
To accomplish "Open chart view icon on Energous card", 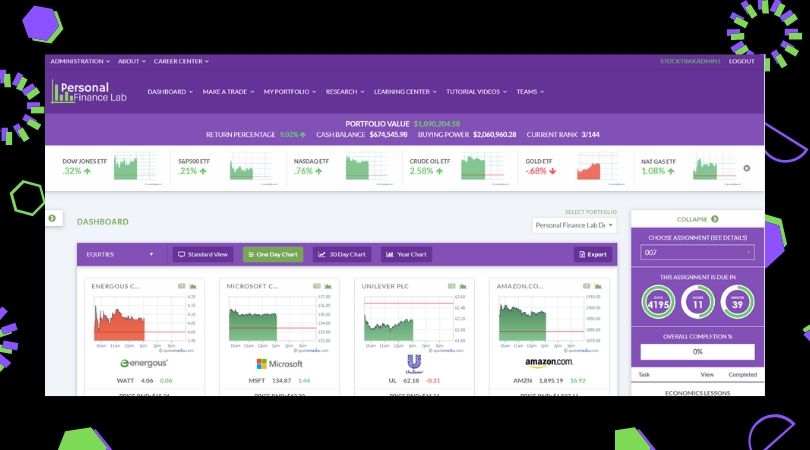I will coord(193,286).
